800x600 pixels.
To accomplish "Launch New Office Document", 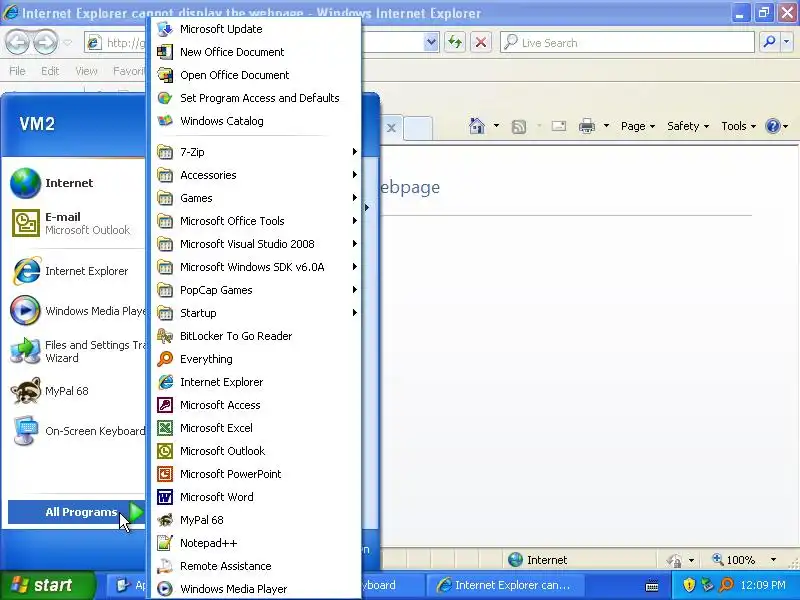I will coord(256,52).
